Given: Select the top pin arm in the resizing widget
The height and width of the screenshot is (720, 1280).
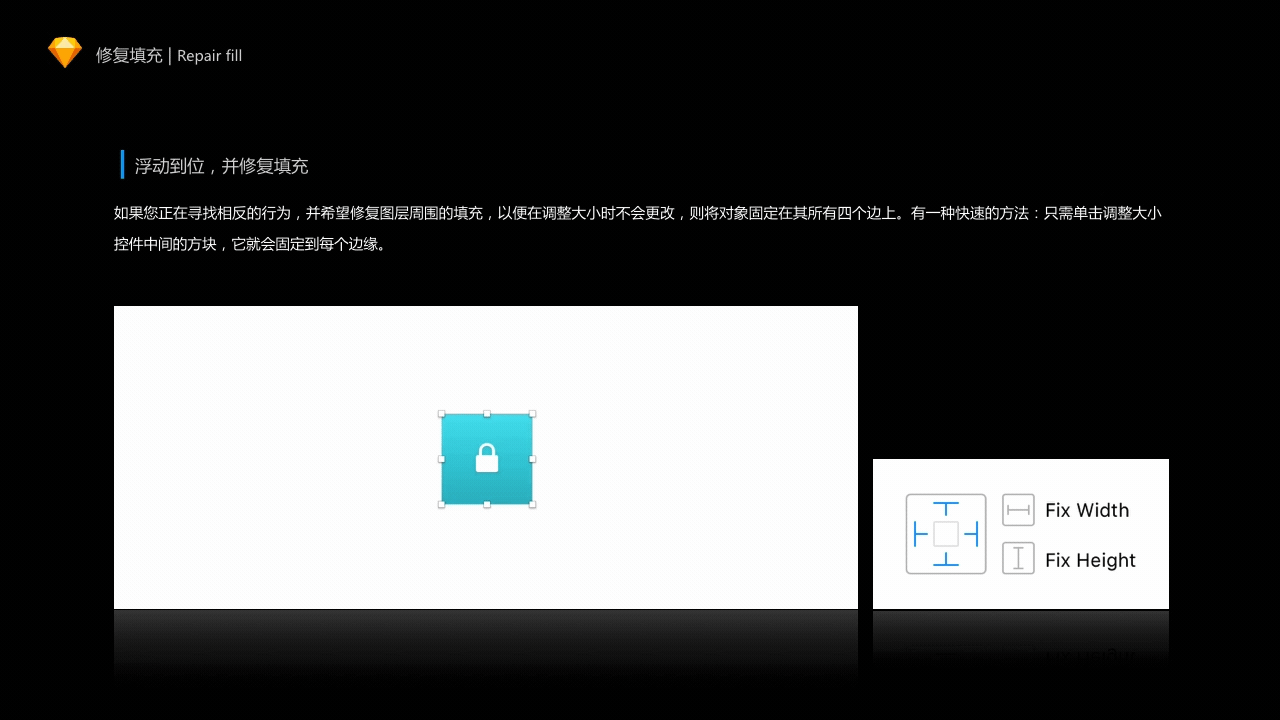Looking at the screenshot, I should tap(945, 507).
